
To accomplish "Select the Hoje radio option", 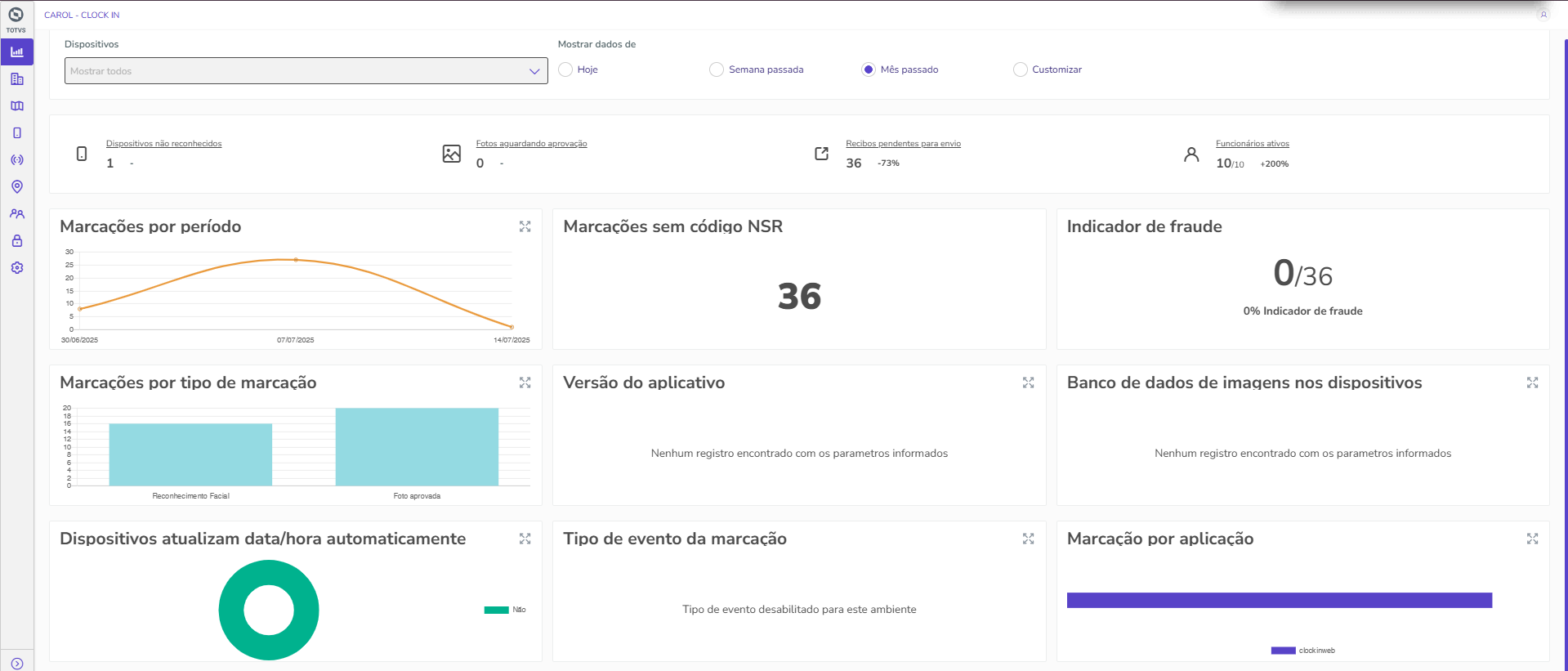I will [565, 69].
